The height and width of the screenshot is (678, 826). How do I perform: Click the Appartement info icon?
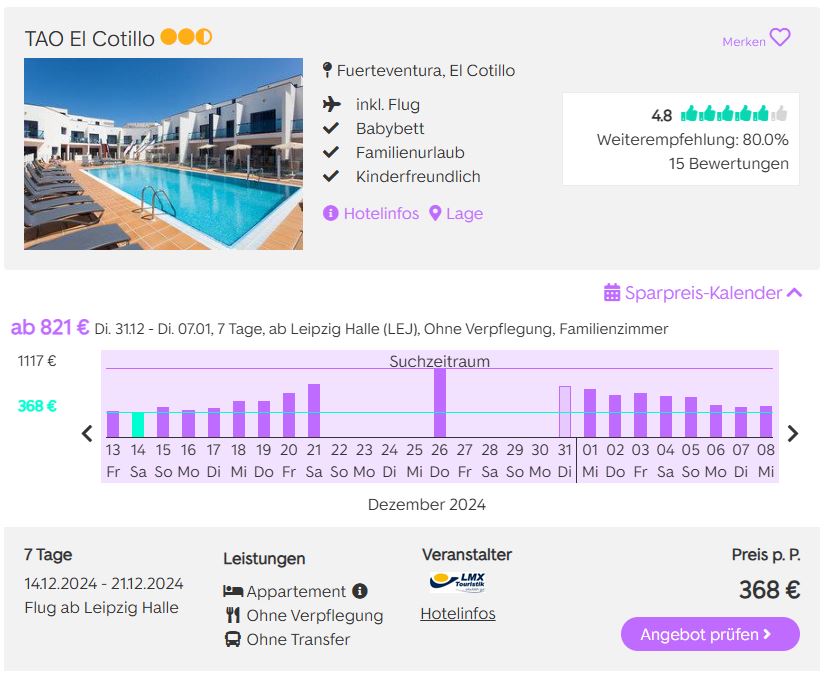coord(360,591)
